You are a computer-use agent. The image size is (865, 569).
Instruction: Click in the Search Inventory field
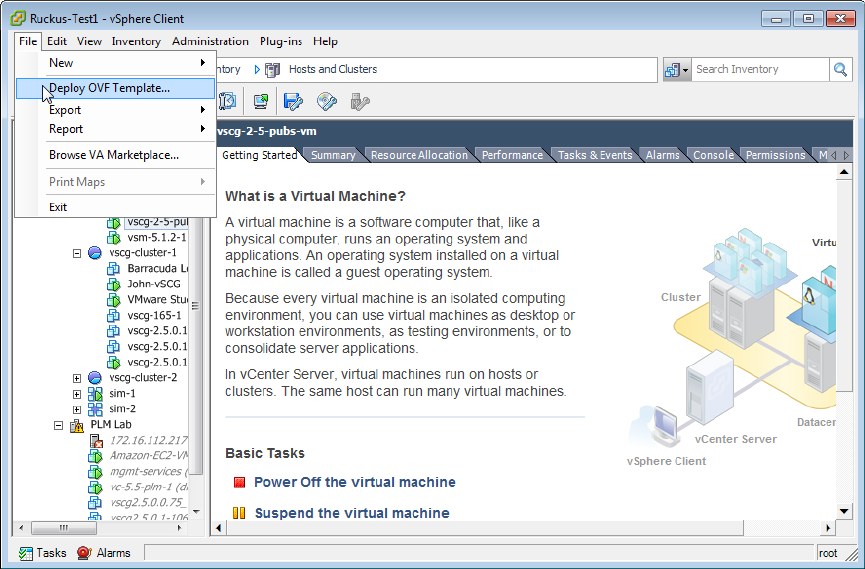(760, 70)
